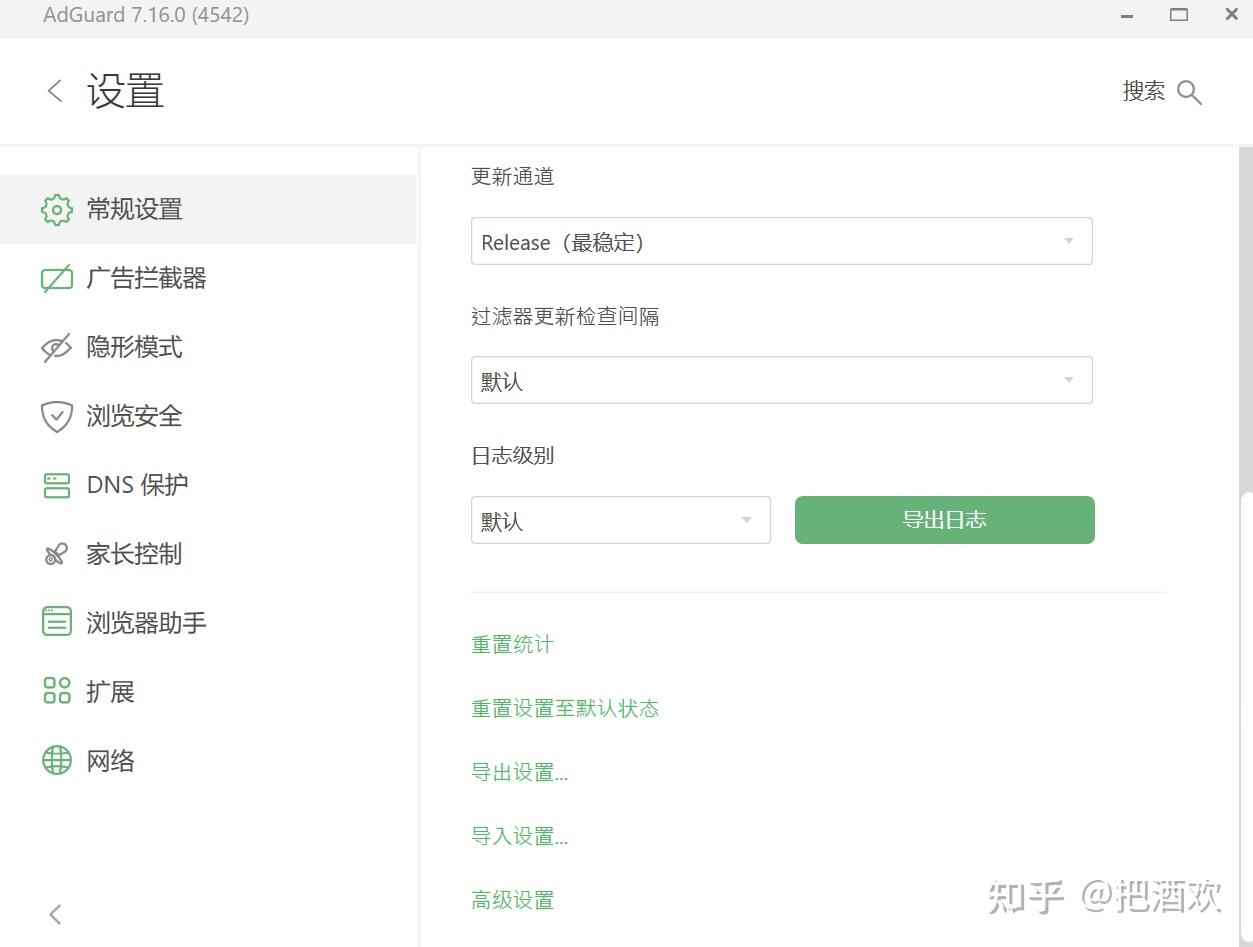The width and height of the screenshot is (1253, 947).
Task: Go back using arrow beside 设置
Action: [55, 91]
